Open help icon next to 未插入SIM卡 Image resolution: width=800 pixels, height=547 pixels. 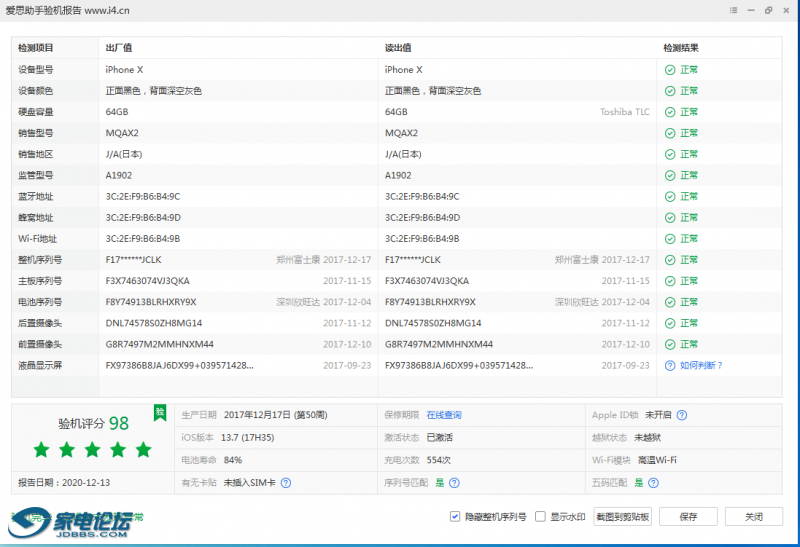[286, 483]
